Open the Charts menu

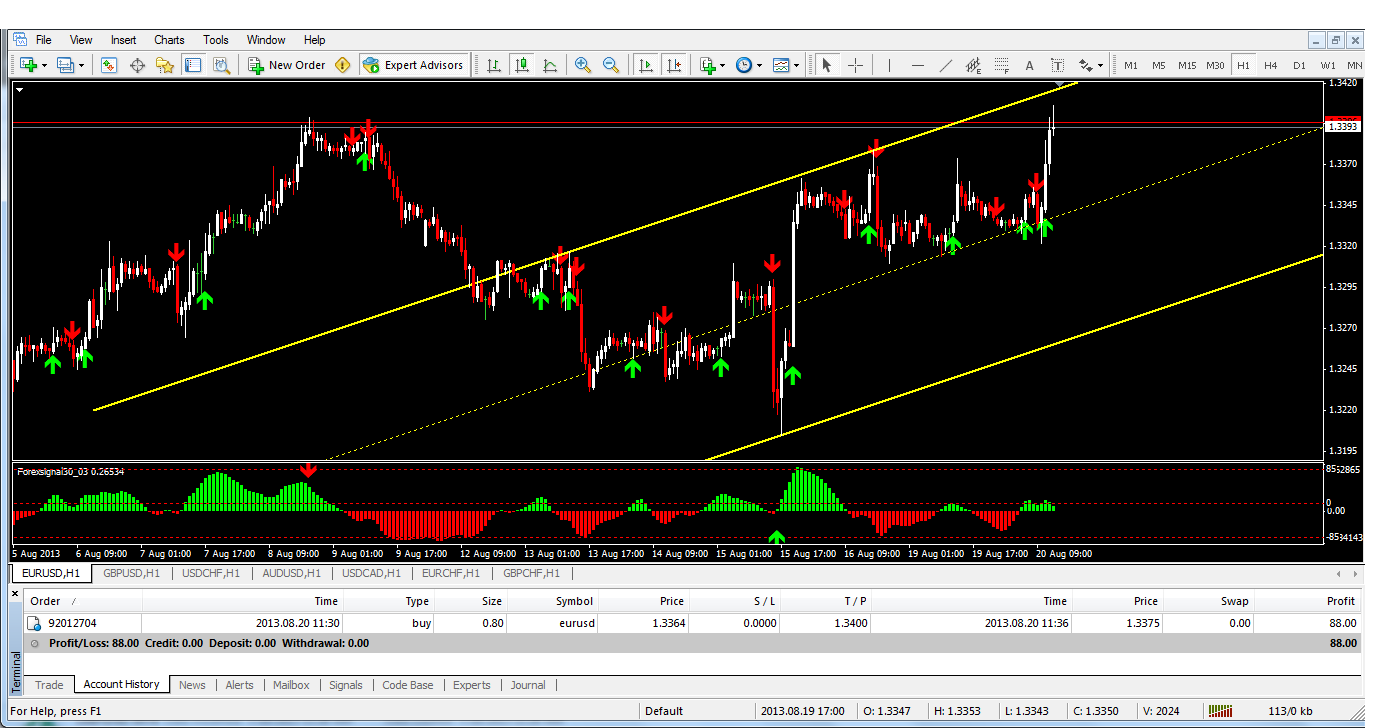(x=169, y=40)
